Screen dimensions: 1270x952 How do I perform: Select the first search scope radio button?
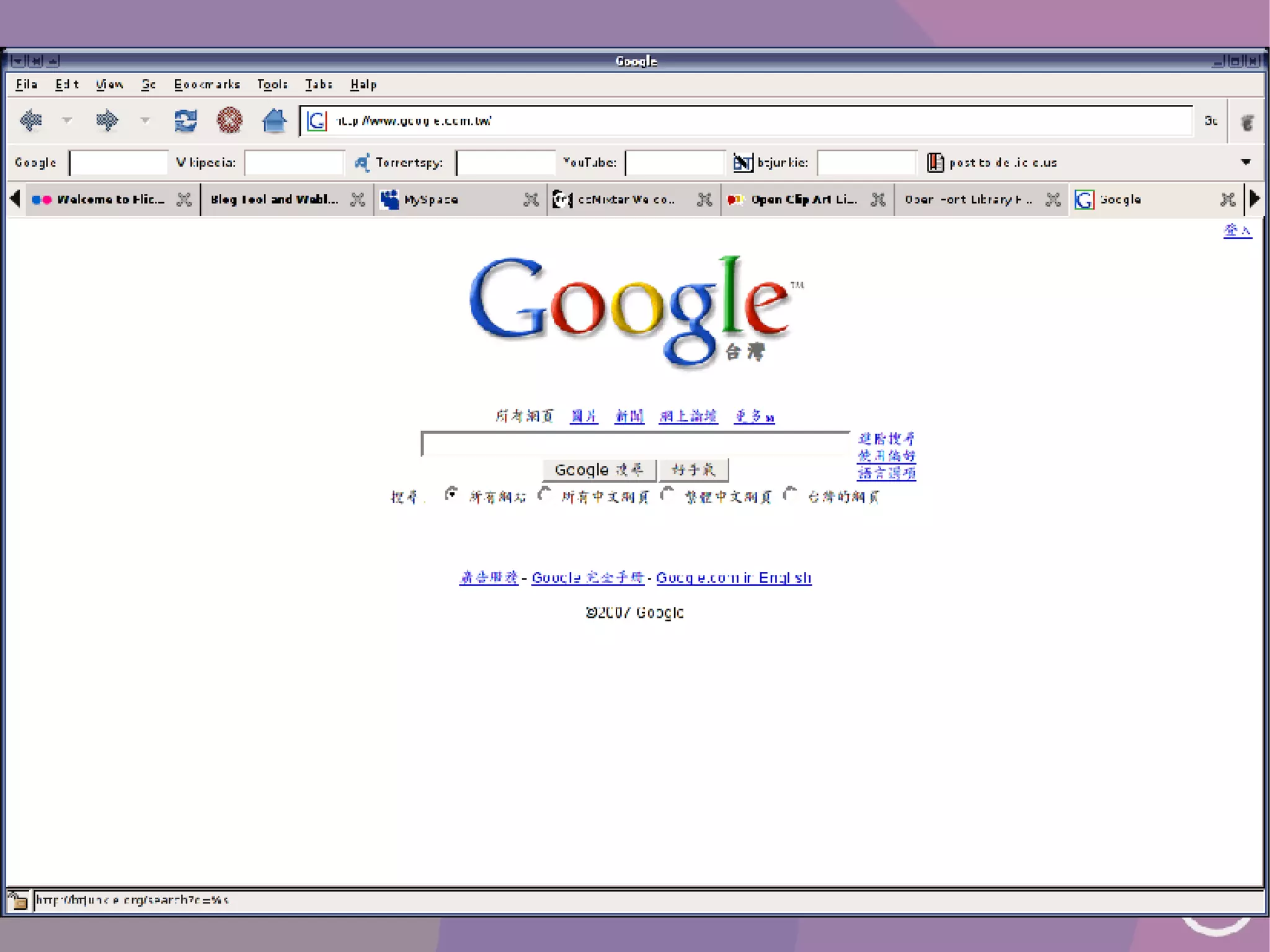[451, 494]
